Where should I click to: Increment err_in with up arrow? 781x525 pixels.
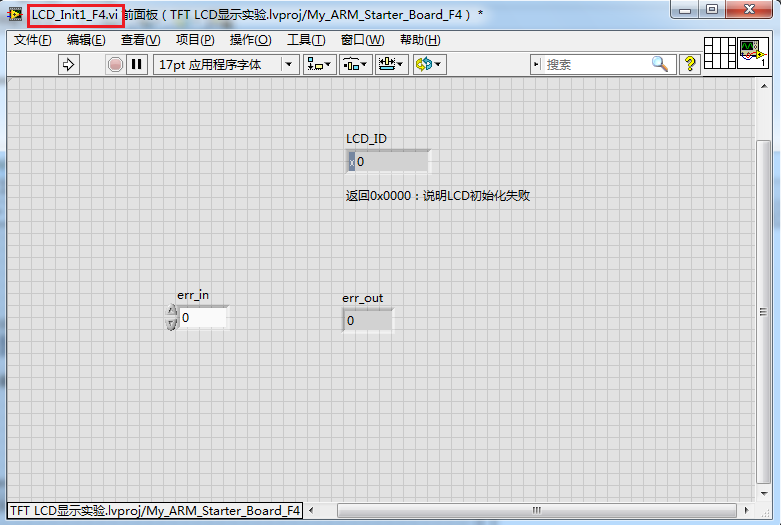(171, 311)
